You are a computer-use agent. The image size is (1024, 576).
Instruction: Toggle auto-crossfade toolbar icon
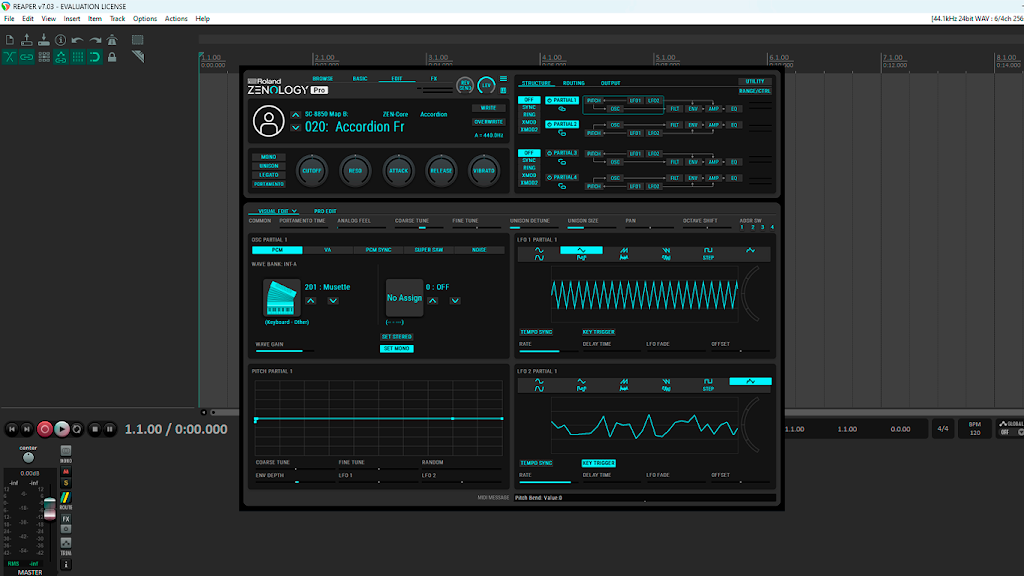(x=10, y=57)
